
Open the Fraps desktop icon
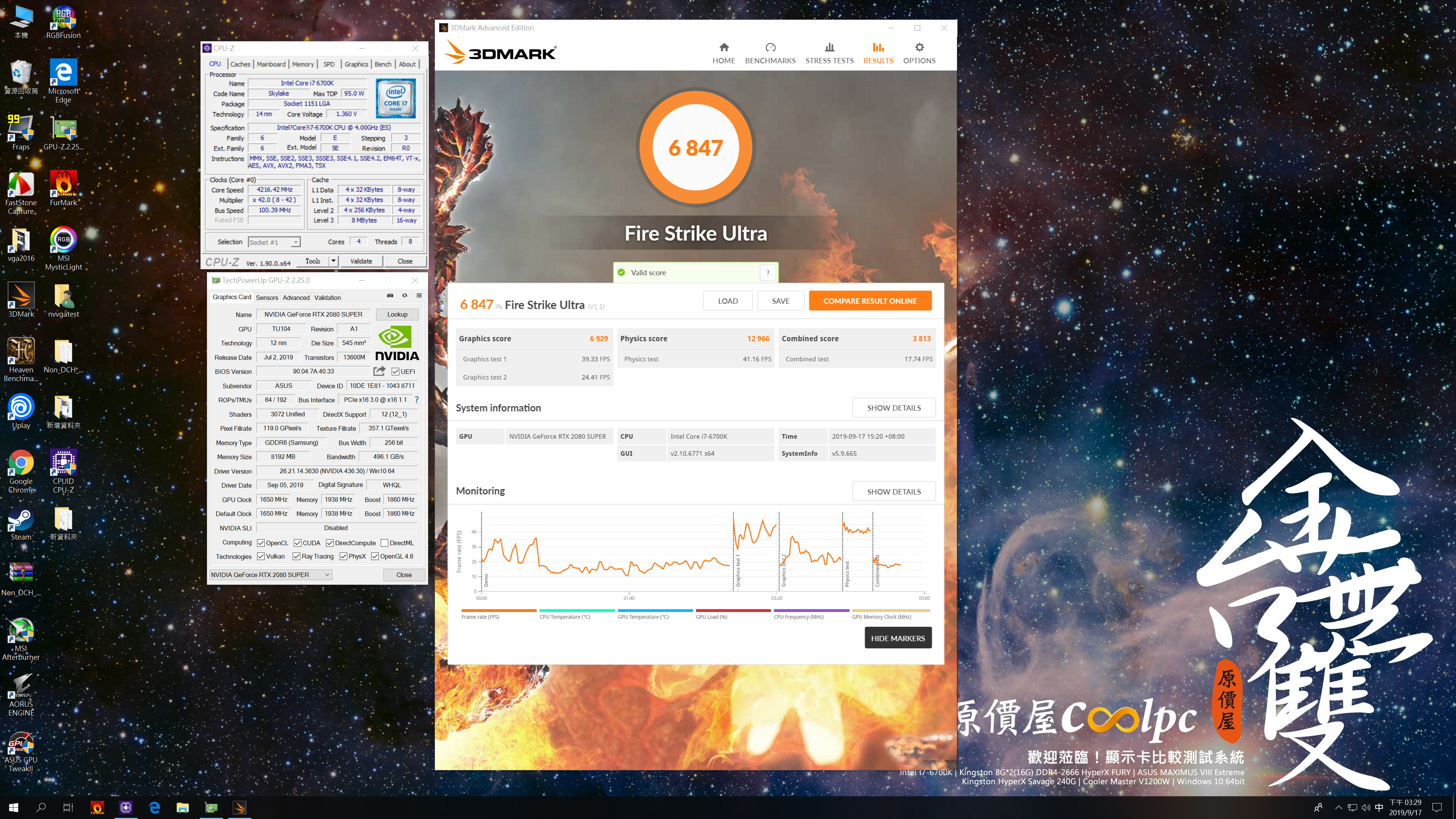coord(21,133)
